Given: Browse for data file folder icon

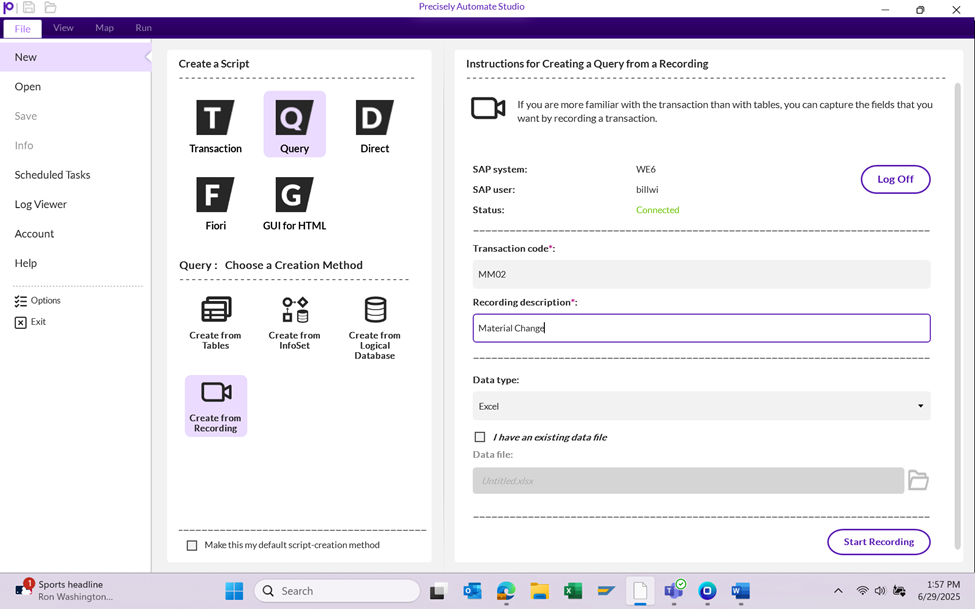Looking at the screenshot, I should (918, 481).
